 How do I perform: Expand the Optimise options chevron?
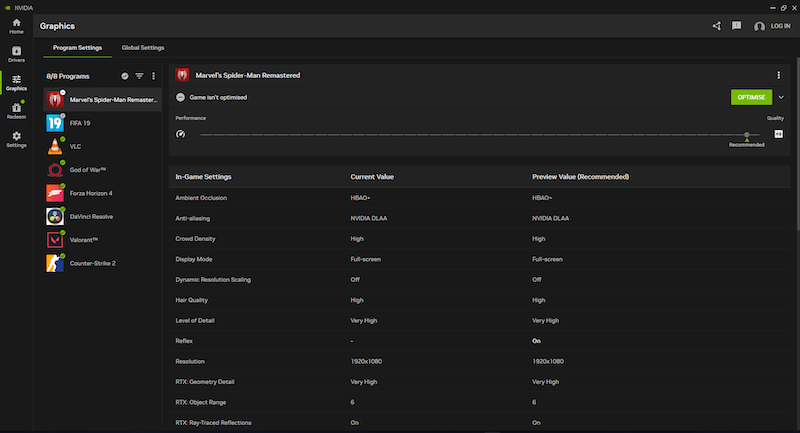tap(781, 97)
